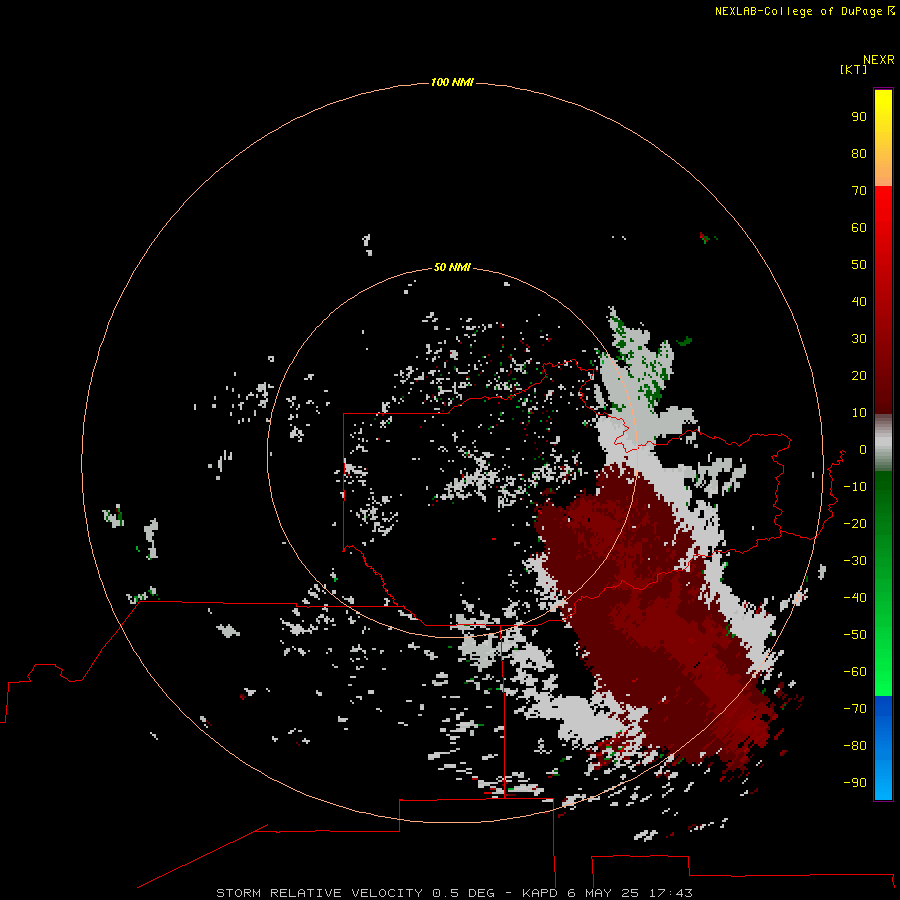
Task: Click the [KT] units label
Action: pyautogui.click(x=853, y=69)
